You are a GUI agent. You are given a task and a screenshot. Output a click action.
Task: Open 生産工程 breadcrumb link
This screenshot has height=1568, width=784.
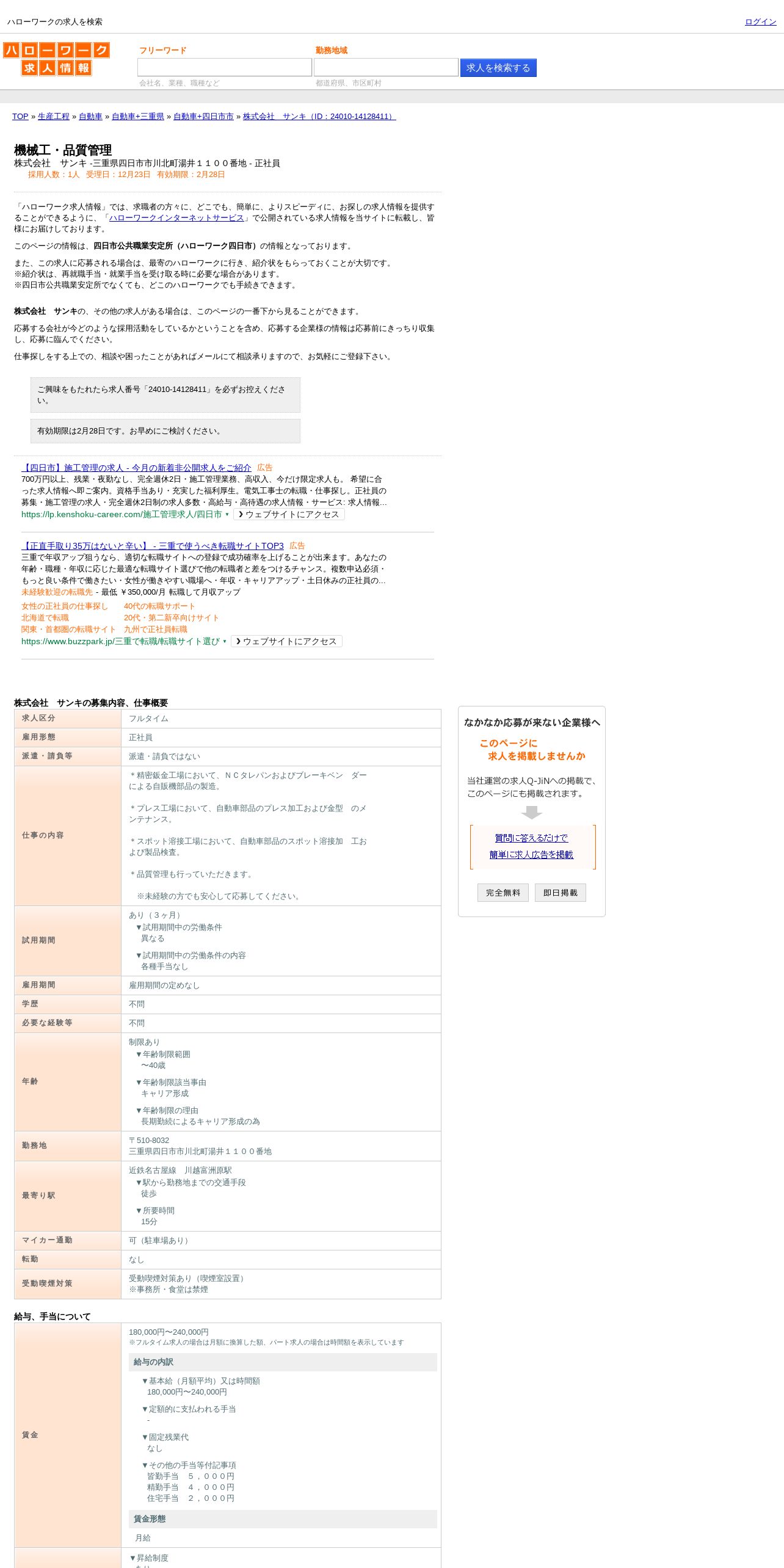[54, 117]
